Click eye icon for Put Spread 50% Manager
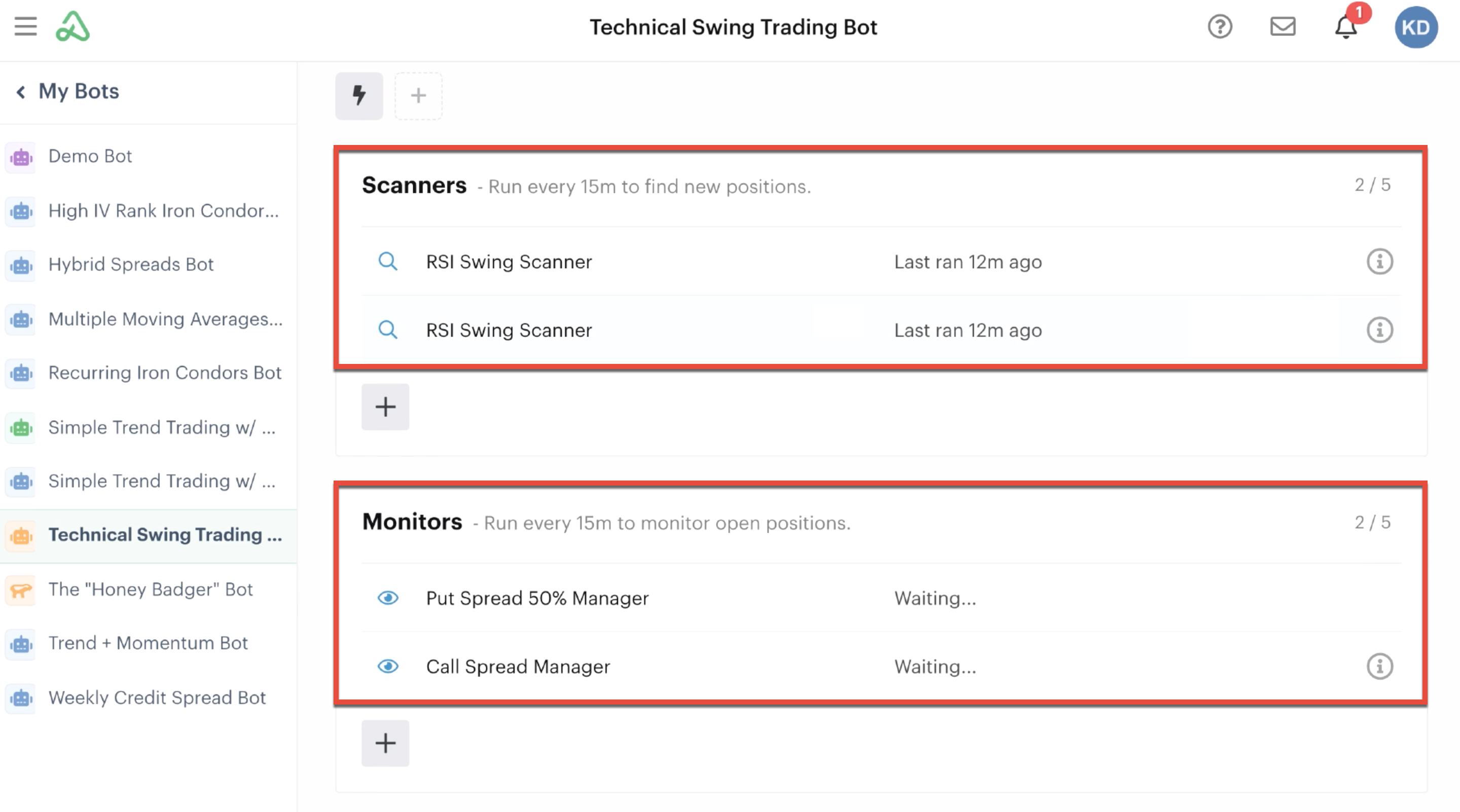This screenshot has height=812, width=1460. tap(388, 598)
